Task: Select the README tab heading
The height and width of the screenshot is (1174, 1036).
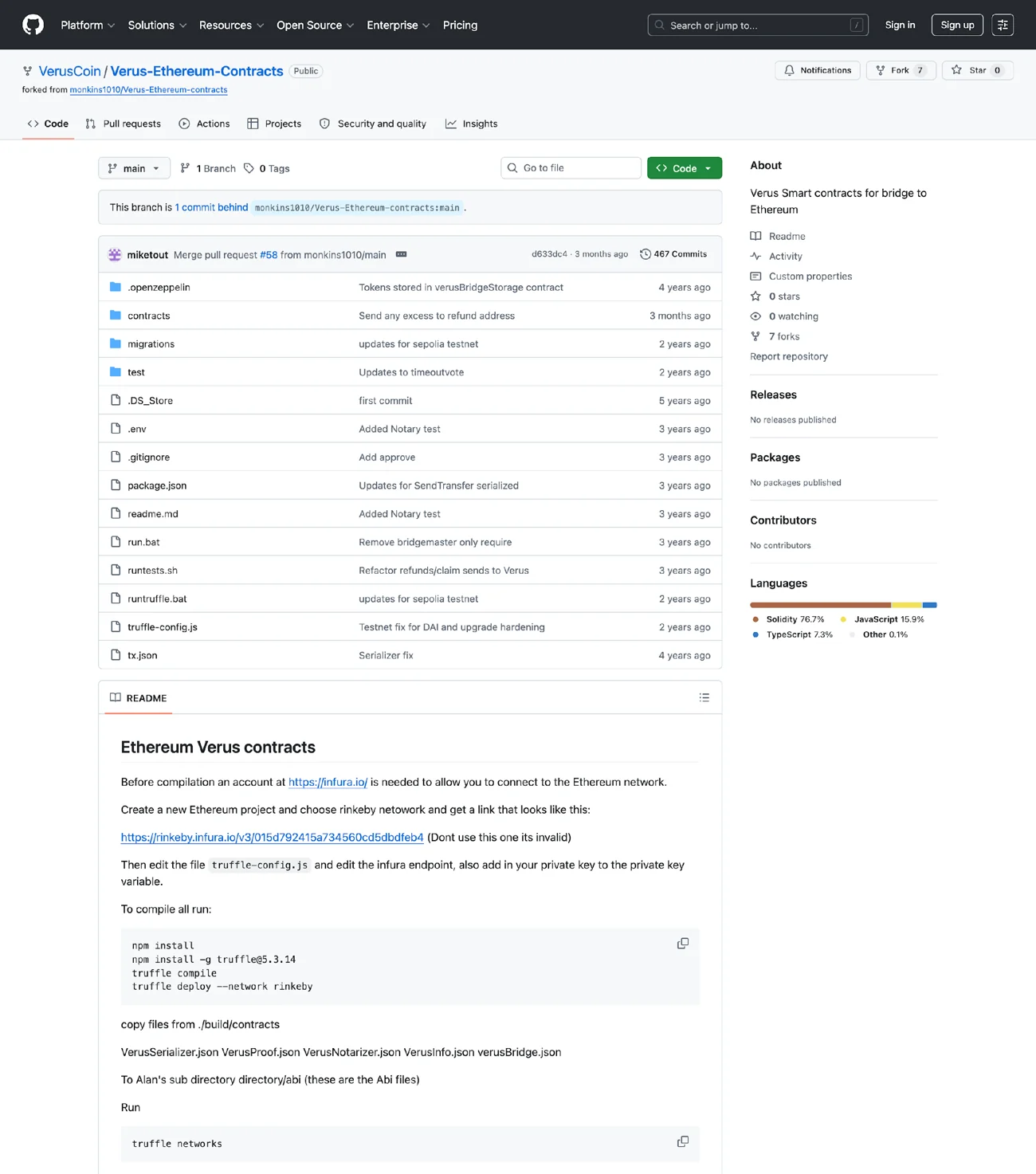Action: pyautogui.click(x=139, y=698)
